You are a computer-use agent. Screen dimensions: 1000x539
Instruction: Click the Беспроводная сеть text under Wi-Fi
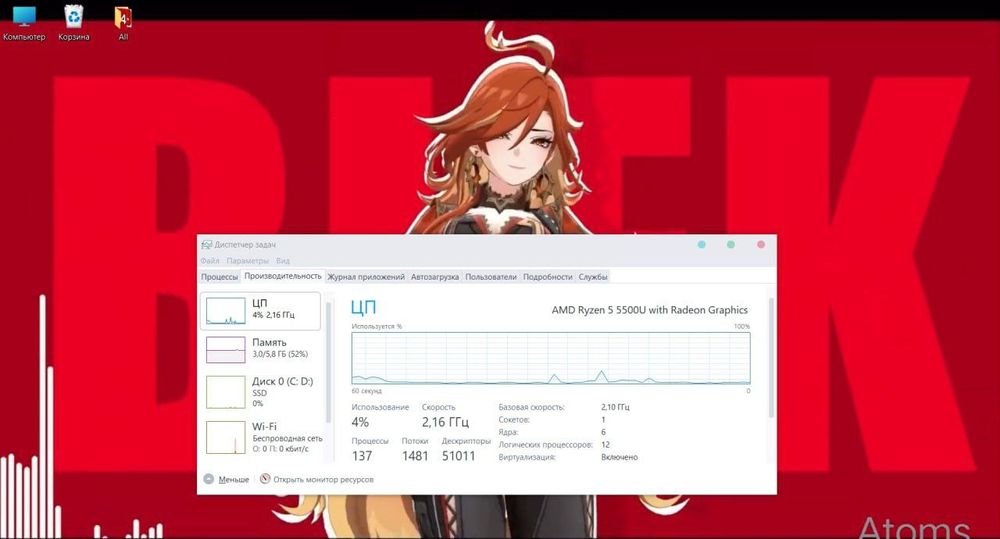pyautogui.click(x=287, y=439)
